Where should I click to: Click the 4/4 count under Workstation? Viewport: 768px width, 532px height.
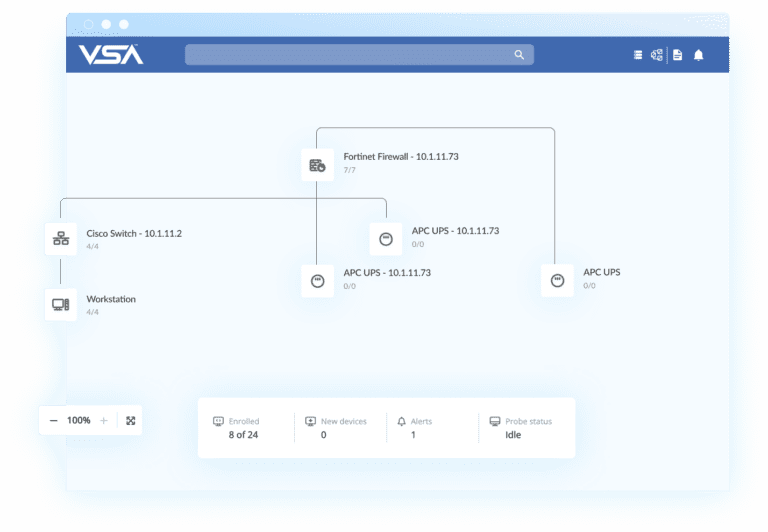click(x=92, y=312)
